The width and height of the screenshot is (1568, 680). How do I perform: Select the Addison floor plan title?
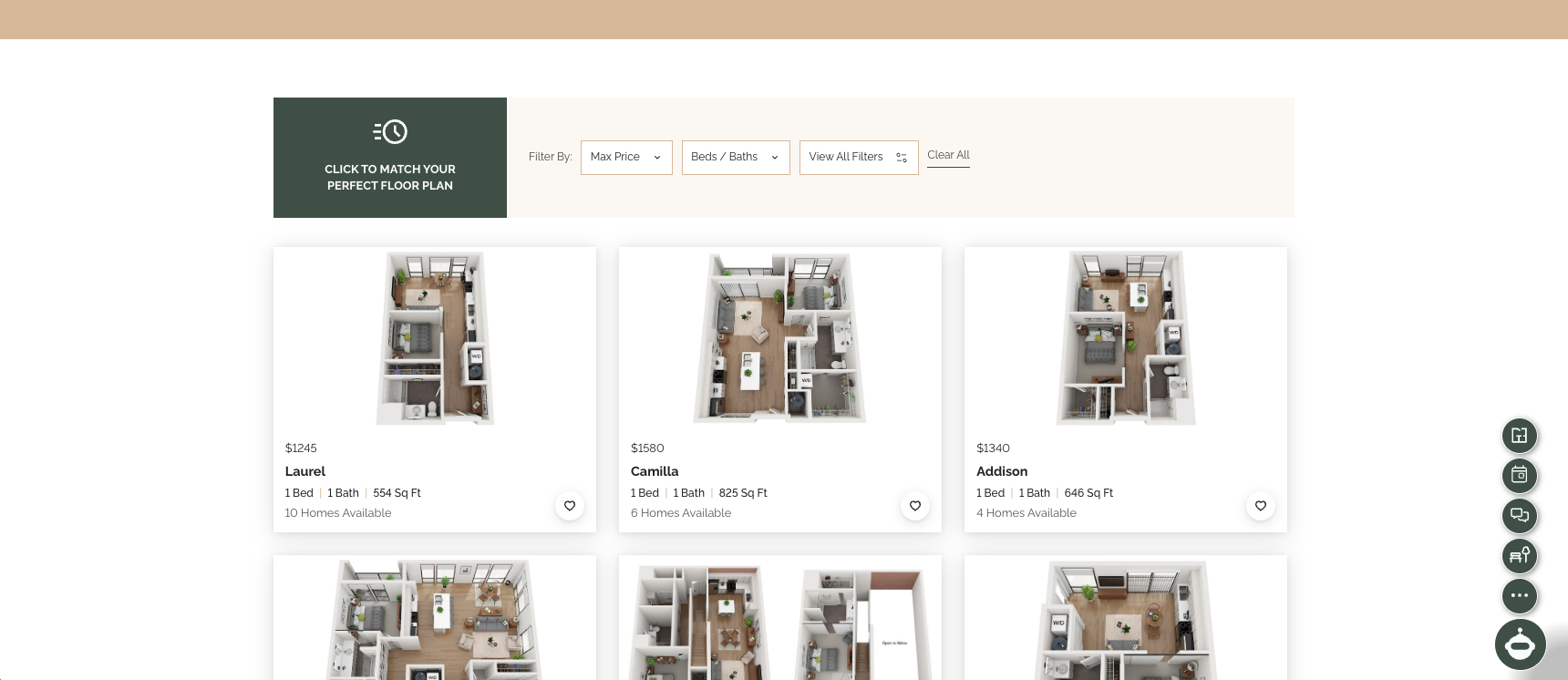click(x=1002, y=471)
